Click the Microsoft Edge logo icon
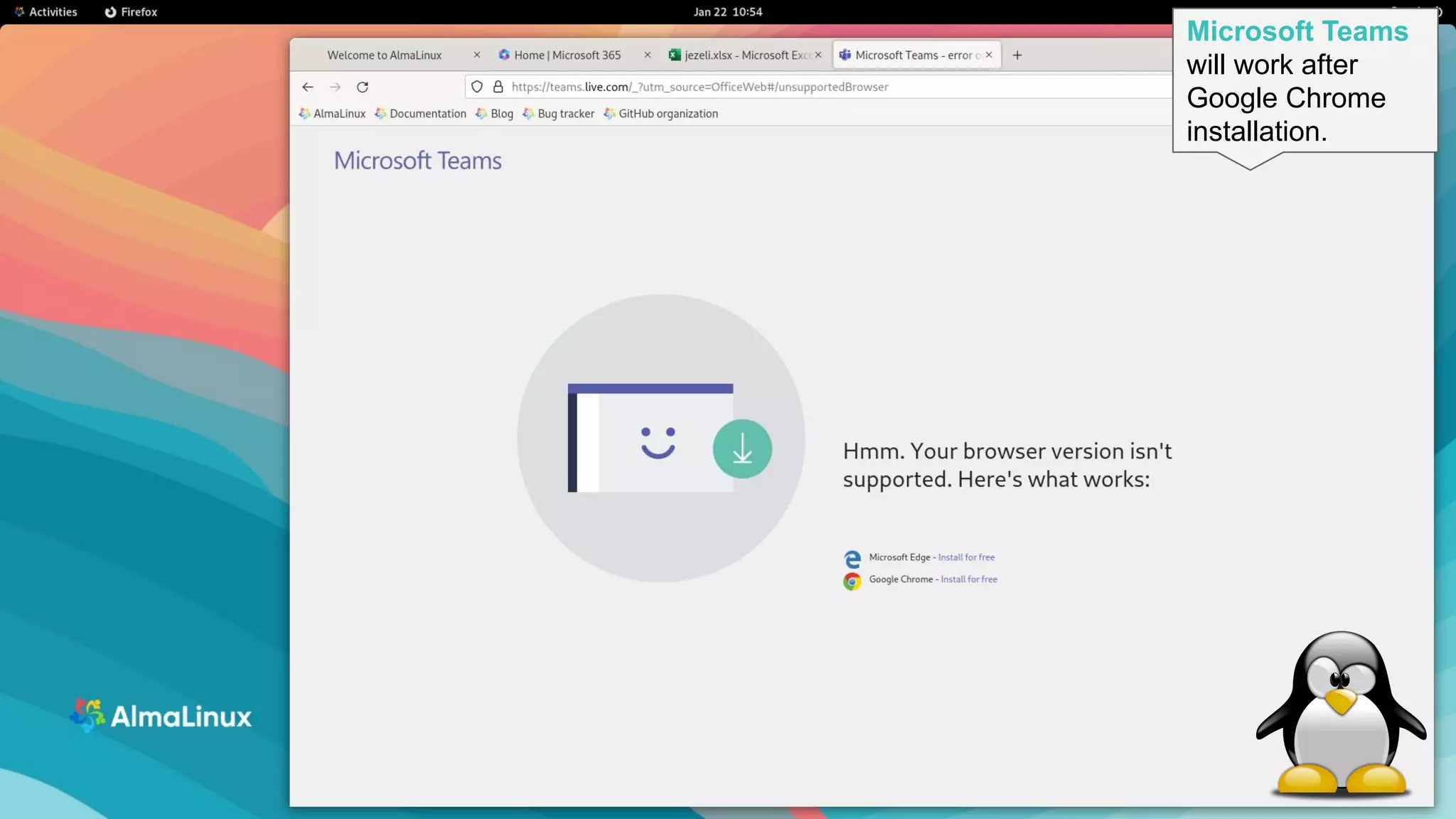 tap(852, 559)
